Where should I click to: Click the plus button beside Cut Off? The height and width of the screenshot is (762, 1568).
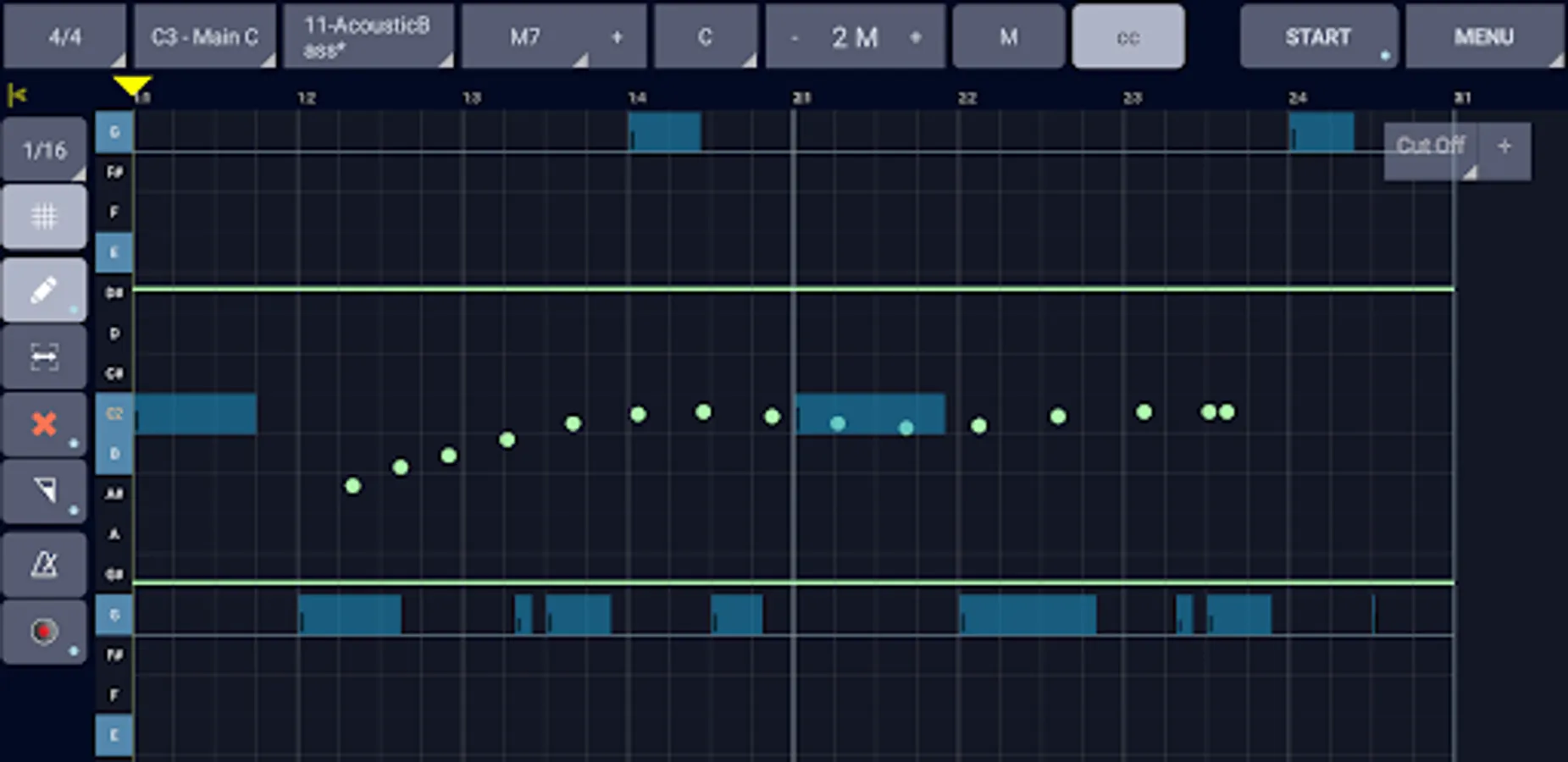coord(1506,146)
